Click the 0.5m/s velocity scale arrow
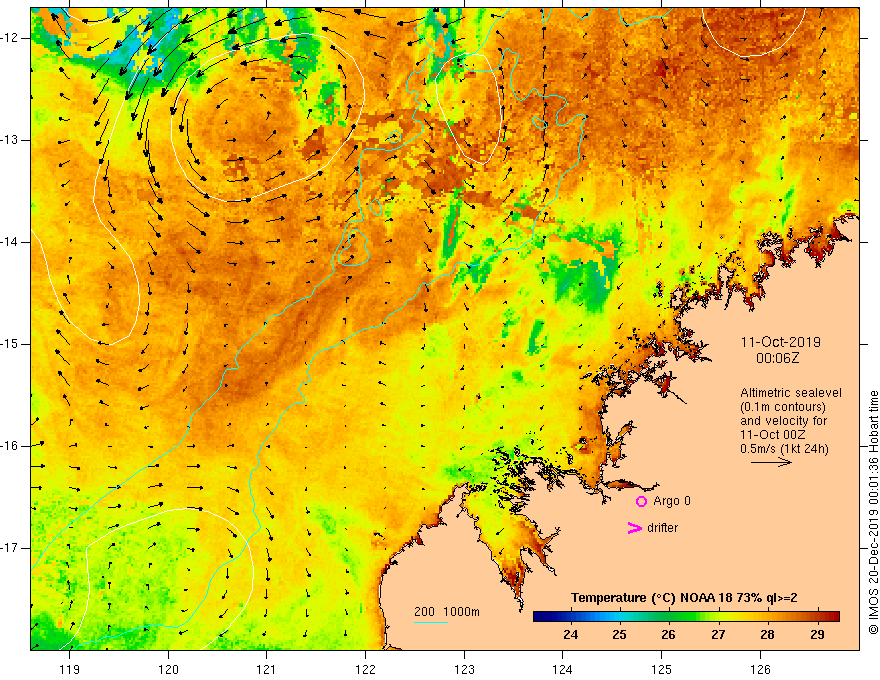This screenshot has height=680, width=880. pos(771,462)
